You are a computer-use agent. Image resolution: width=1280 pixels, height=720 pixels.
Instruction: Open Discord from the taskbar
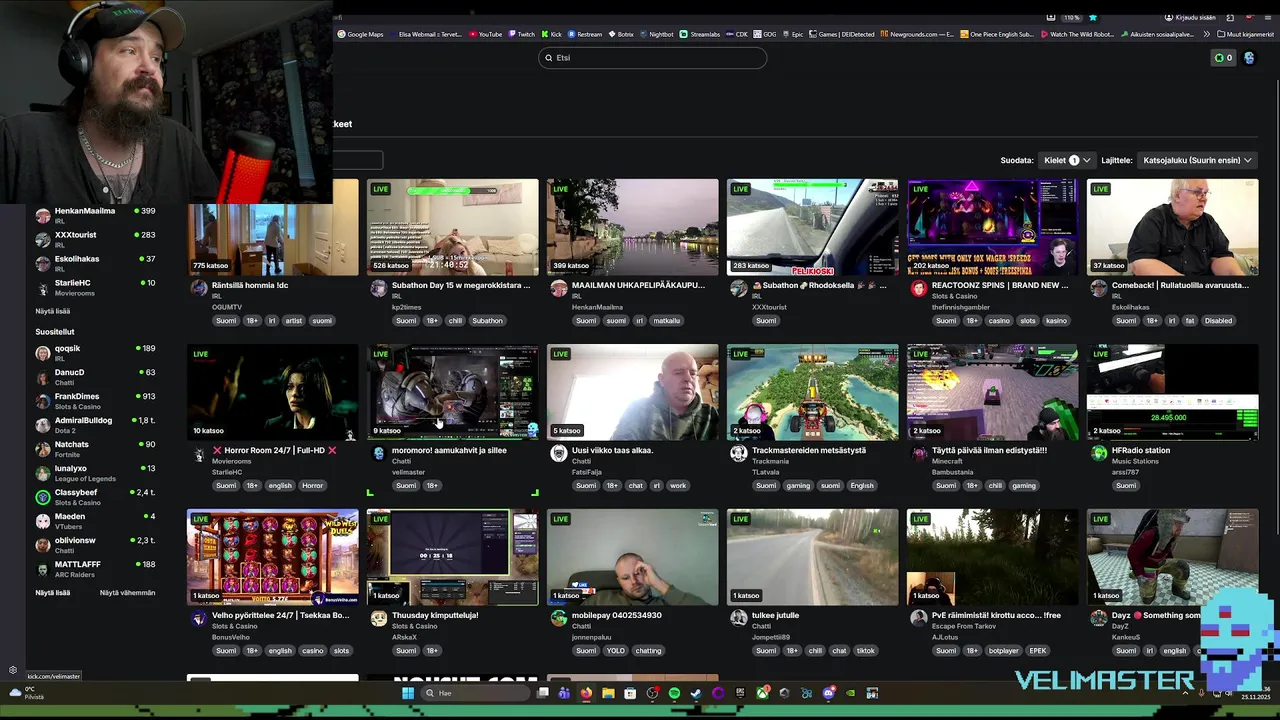[x=828, y=693]
